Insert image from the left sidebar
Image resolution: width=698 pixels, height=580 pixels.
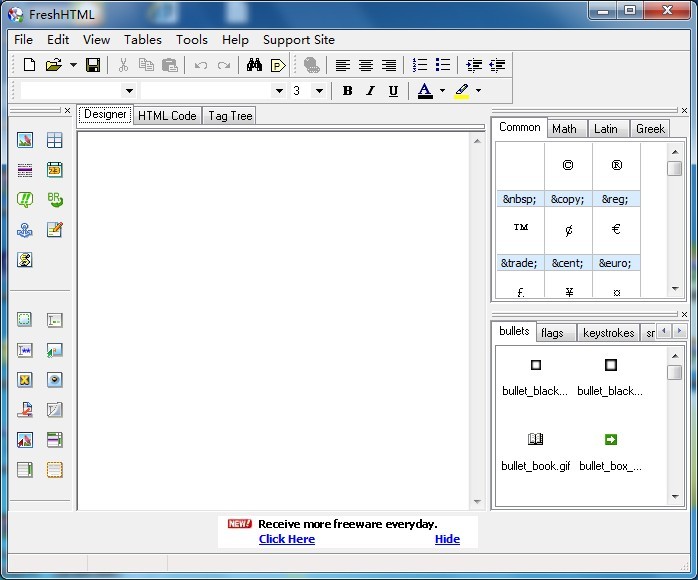(25, 141)
